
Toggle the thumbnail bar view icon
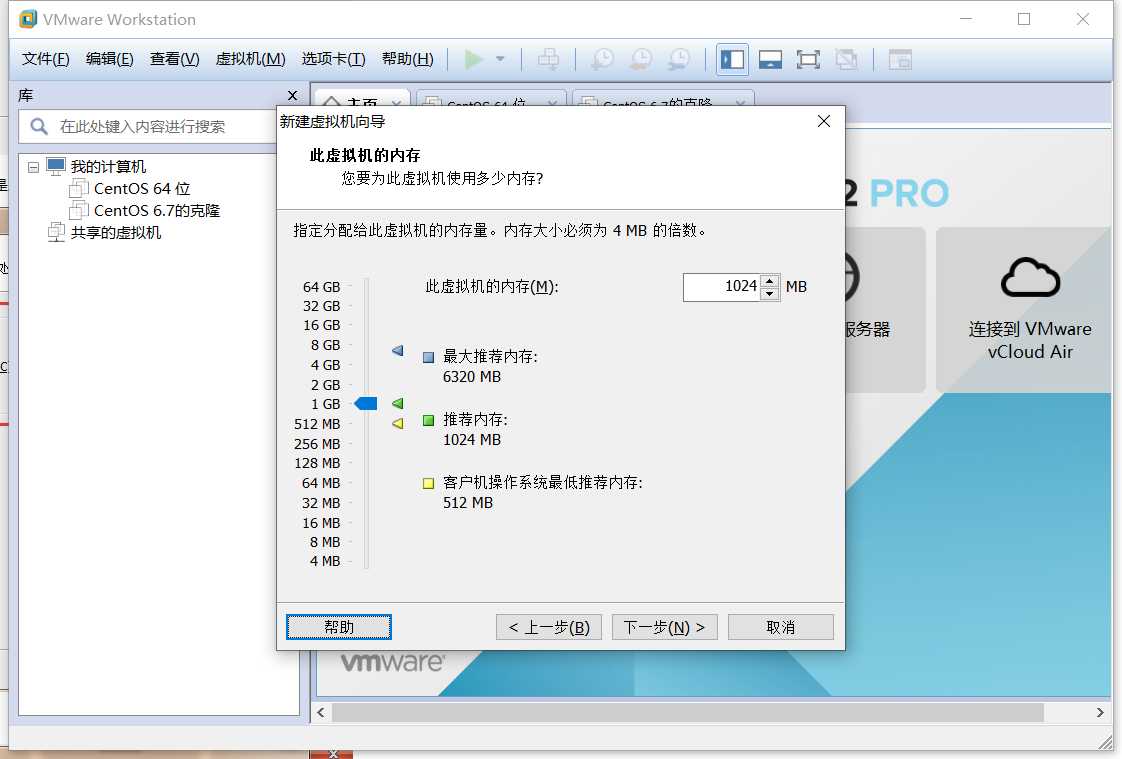(x=770, y=59)
